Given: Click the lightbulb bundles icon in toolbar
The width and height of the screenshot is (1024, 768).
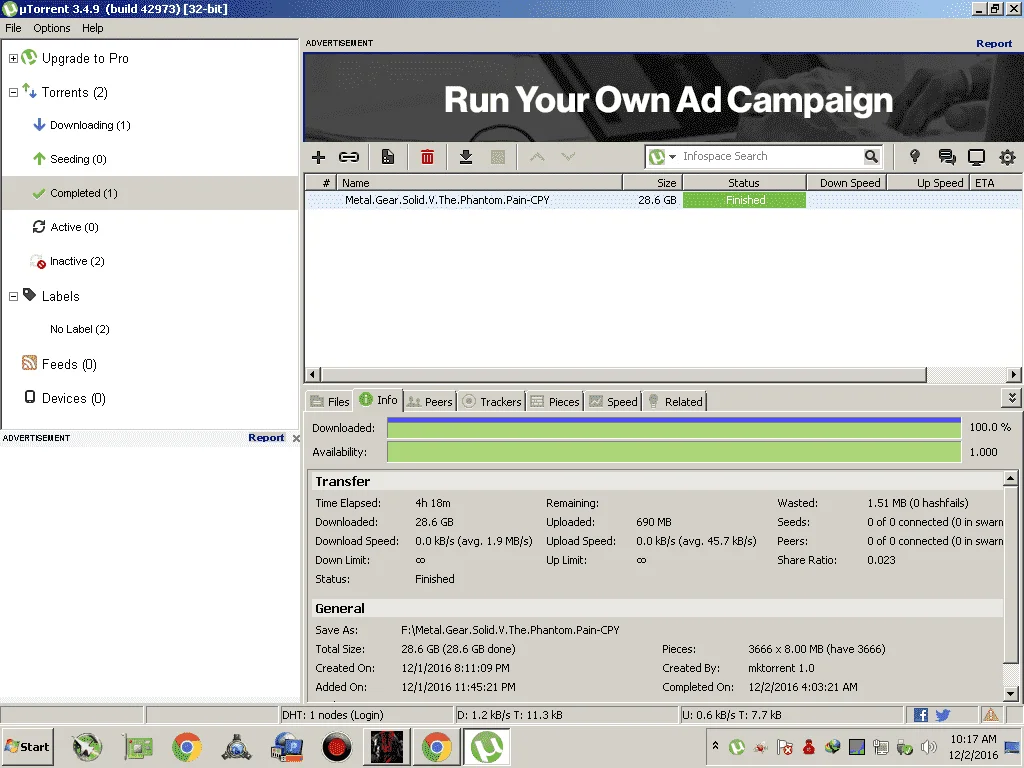Looking at the screenshot, I should click(915, 157).
